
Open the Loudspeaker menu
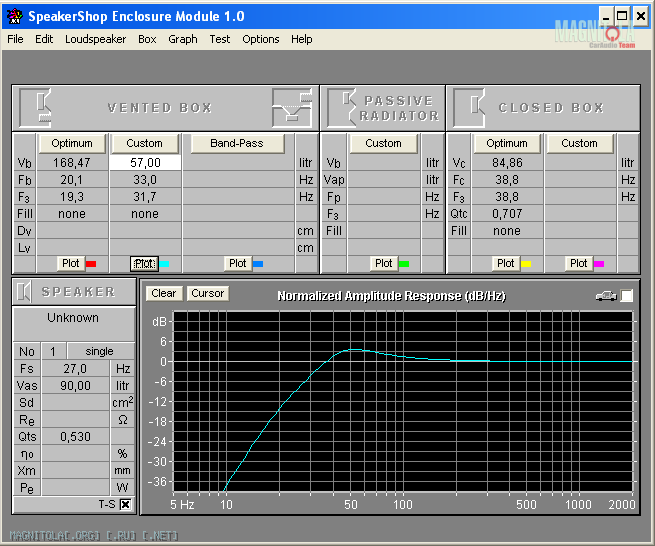[95, 39]
